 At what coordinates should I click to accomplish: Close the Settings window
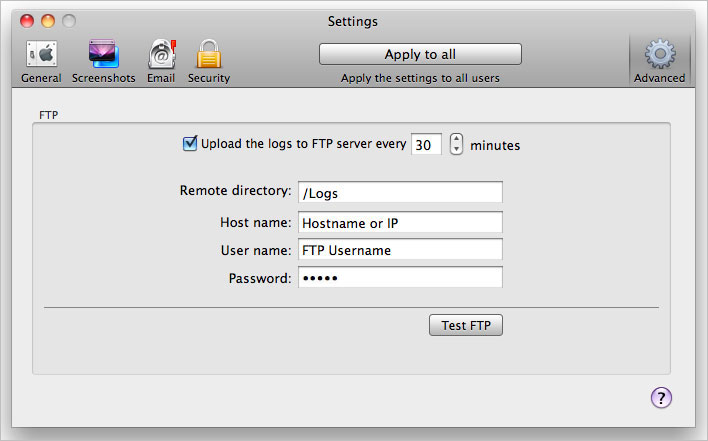coord(27,21)
